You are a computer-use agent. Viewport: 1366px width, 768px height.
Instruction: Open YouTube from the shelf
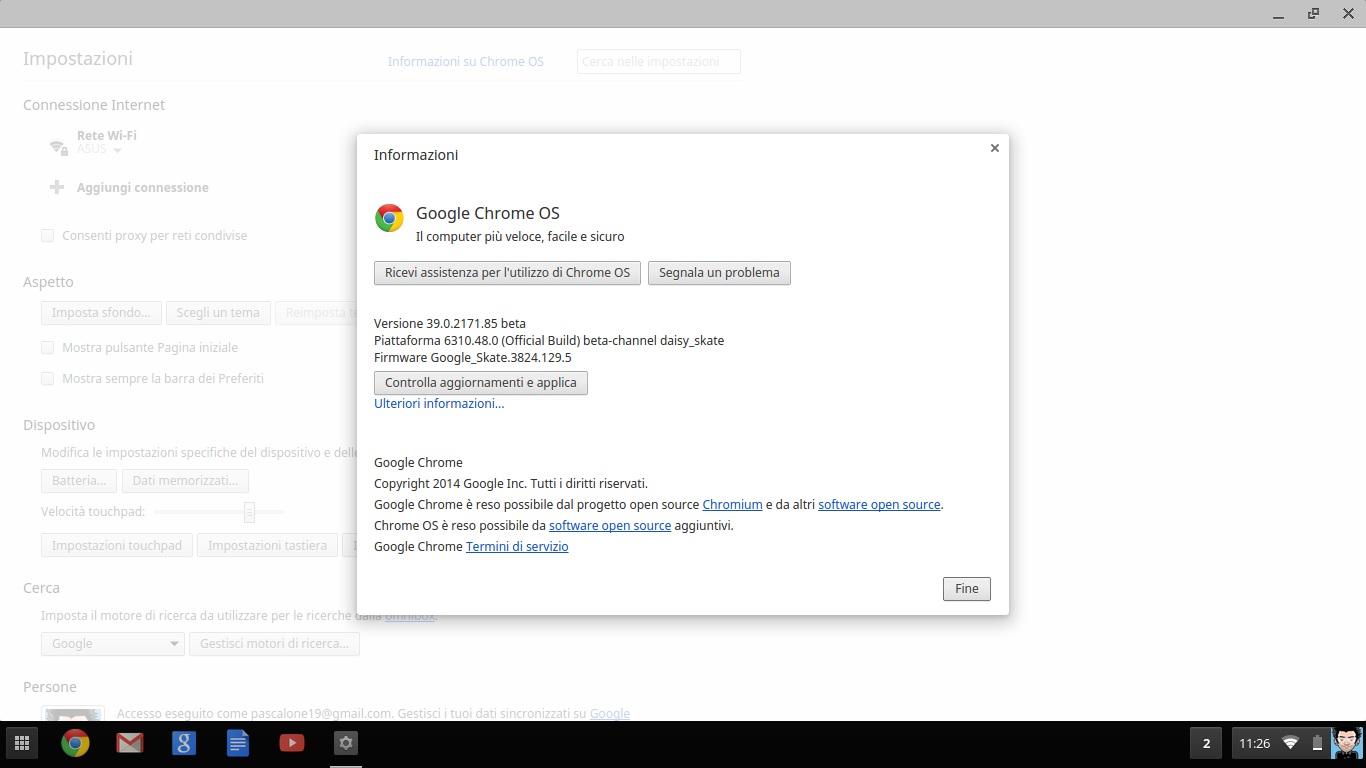point(292,743)
